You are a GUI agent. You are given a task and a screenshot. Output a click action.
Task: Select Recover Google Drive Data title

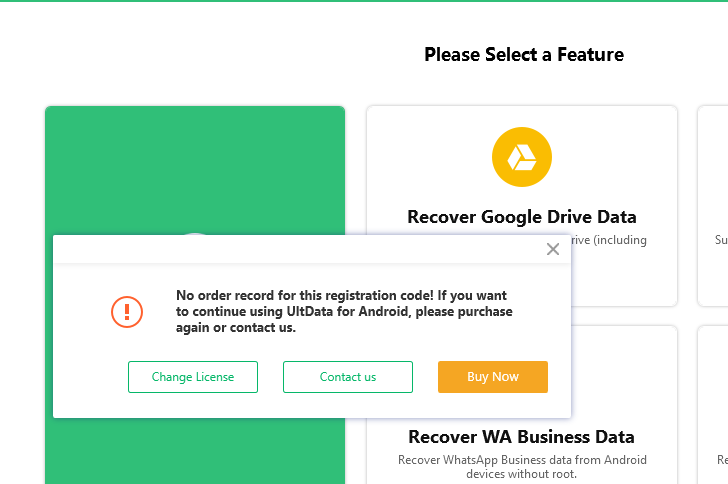point(522,217)
